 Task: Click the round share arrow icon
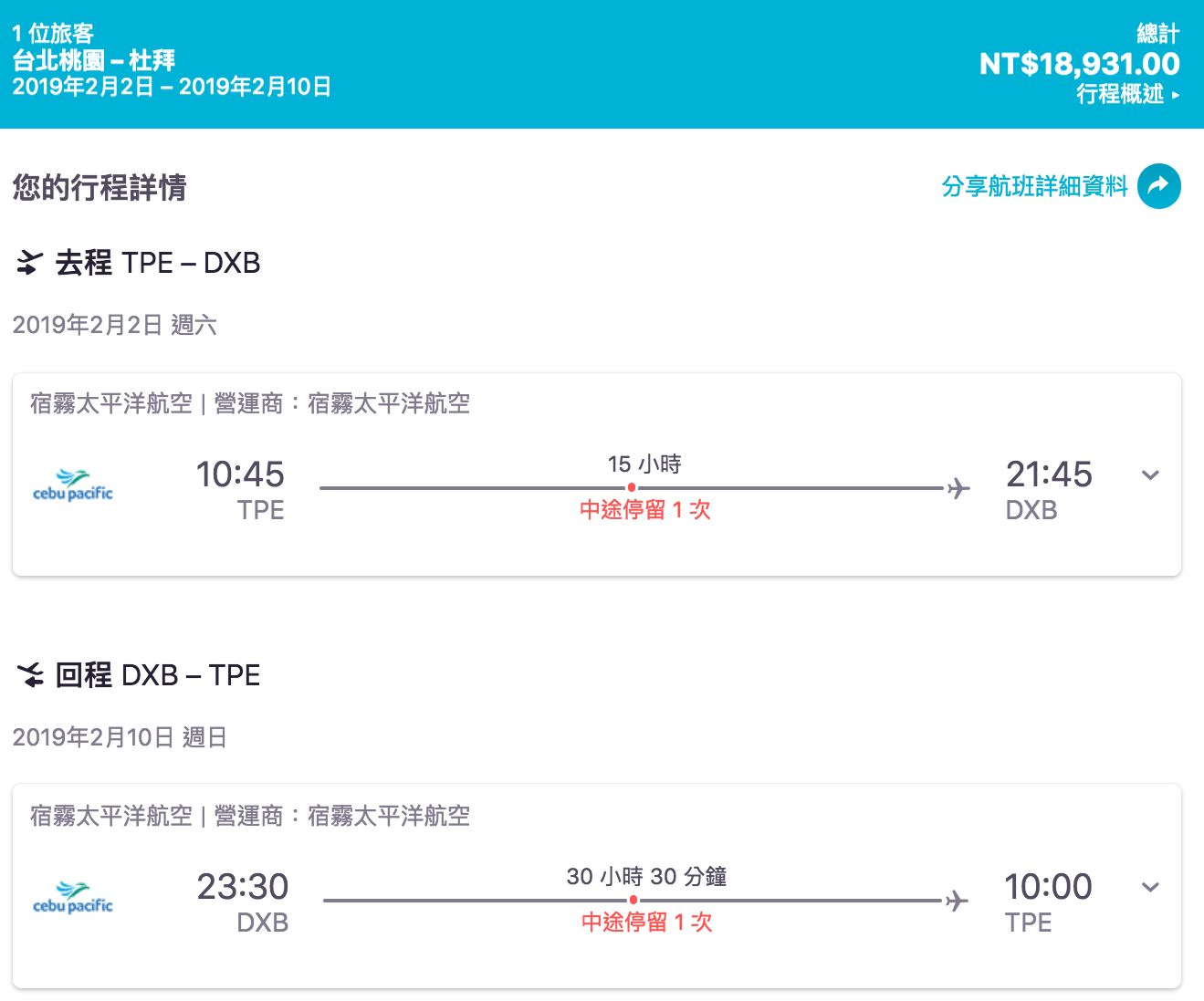pos(1158,186)
